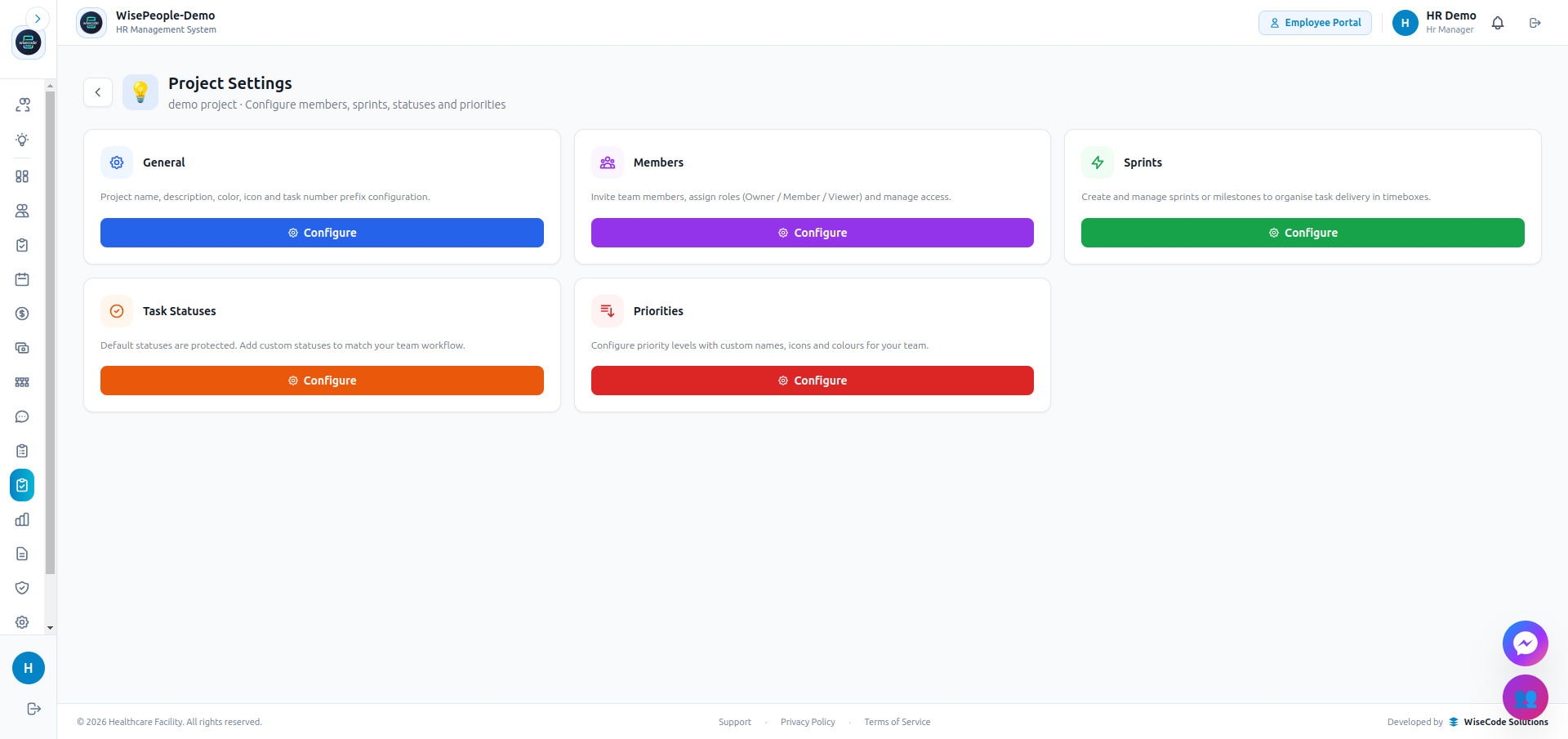Click the sidebar scroll down arrow

tap(50, 628)
